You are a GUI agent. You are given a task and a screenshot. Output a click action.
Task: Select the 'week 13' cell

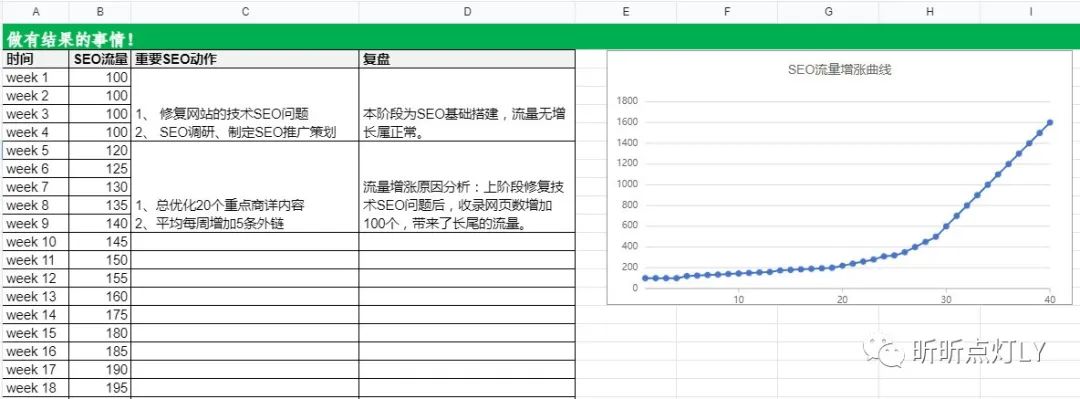(36, 297)
